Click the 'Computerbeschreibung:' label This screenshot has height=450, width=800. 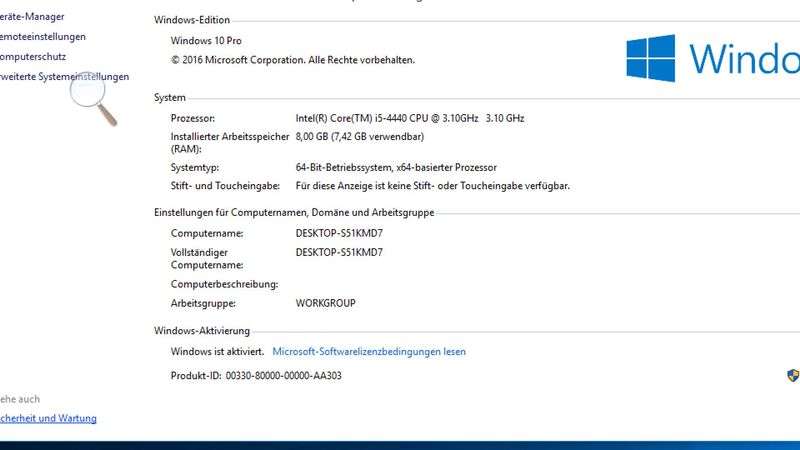224,284
